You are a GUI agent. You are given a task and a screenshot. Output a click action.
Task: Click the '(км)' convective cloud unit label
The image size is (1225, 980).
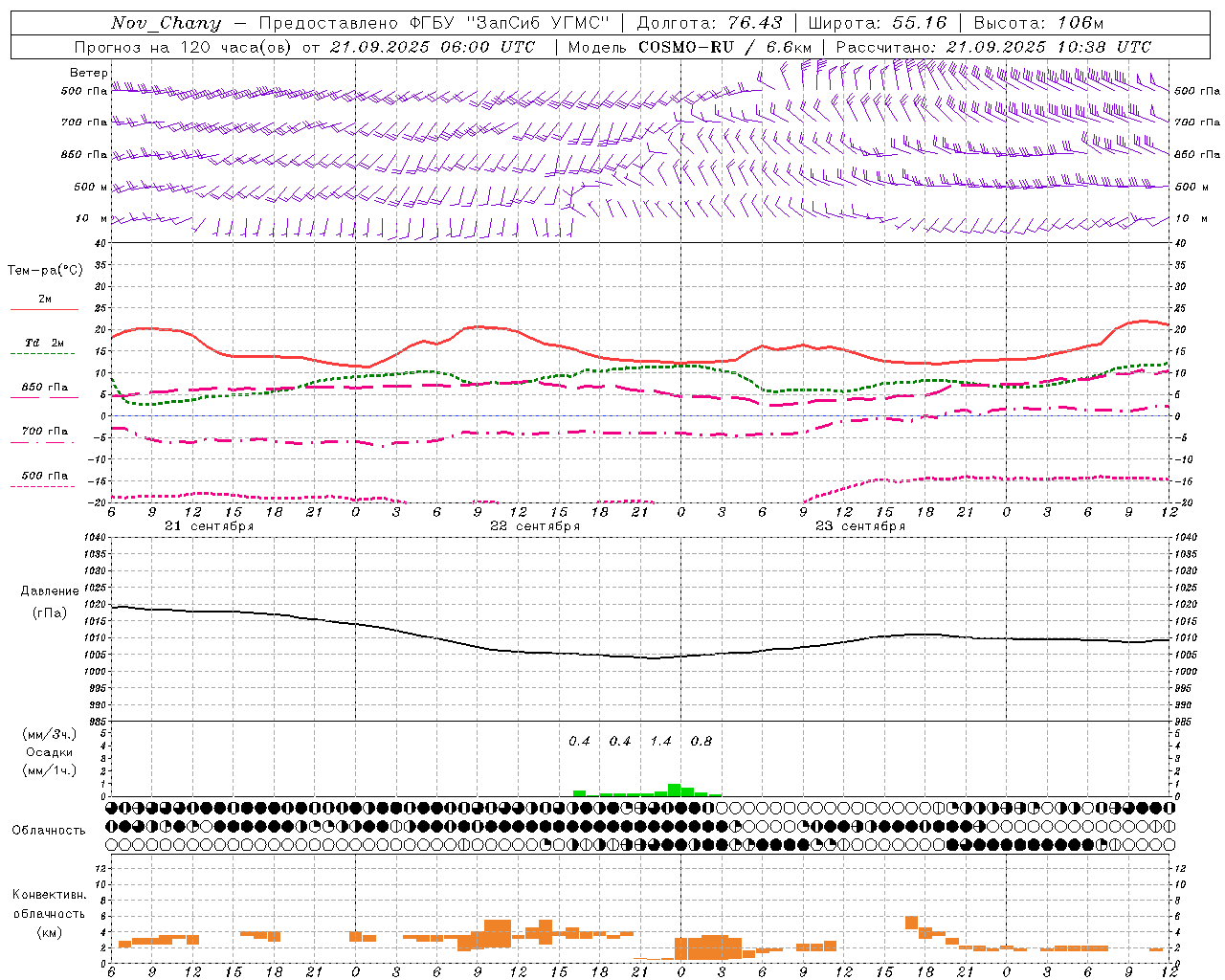point(49,932)
